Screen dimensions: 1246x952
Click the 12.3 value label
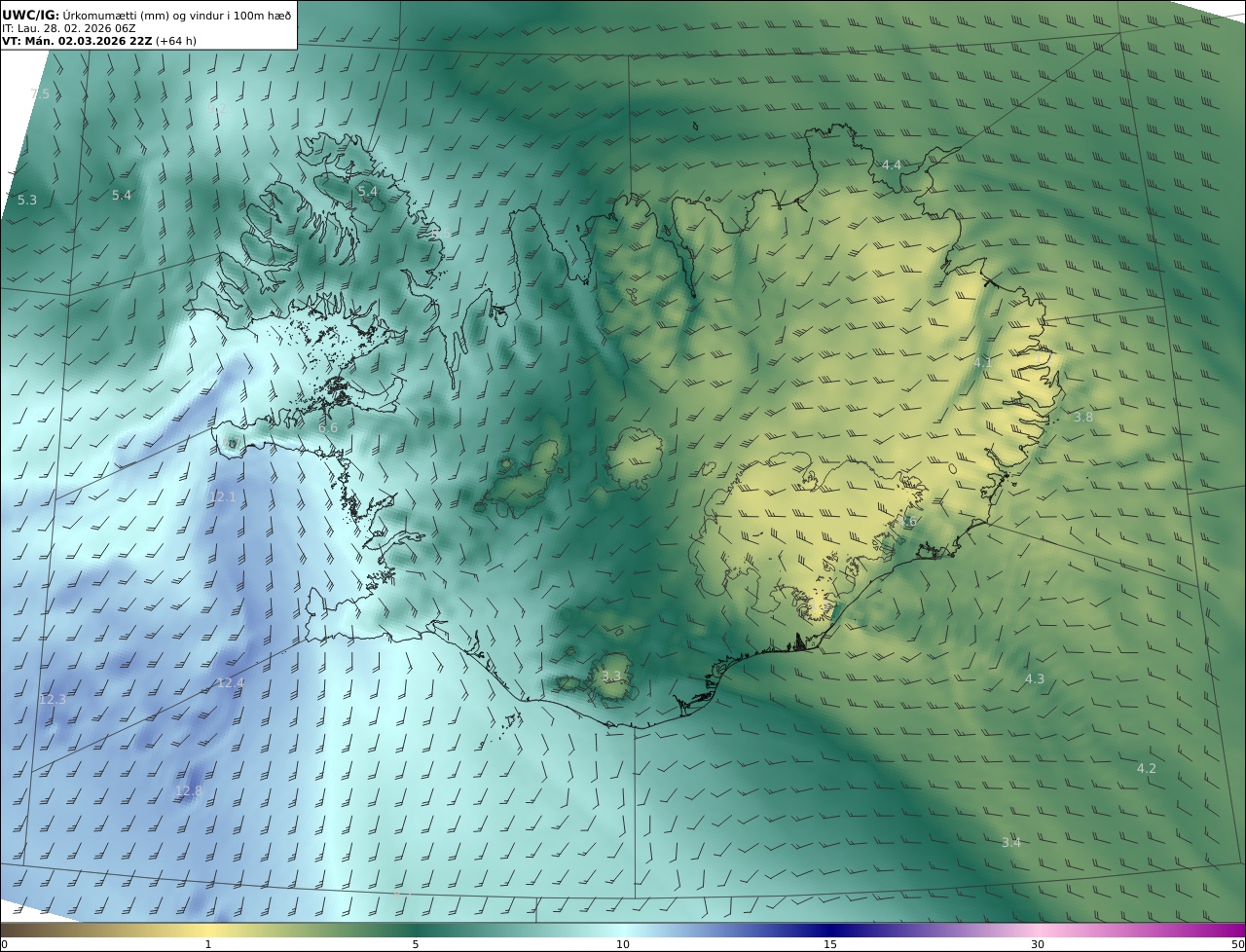tap(53, 700)
